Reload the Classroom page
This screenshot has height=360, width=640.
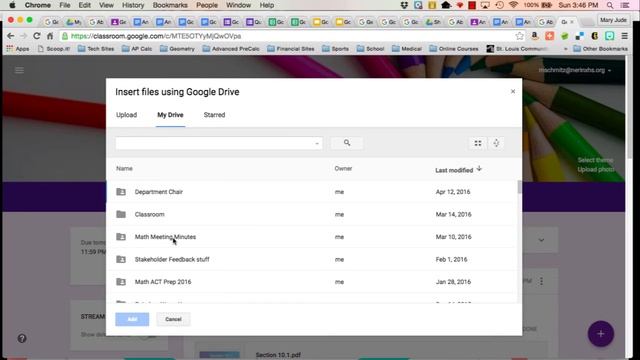coord(37,36)
